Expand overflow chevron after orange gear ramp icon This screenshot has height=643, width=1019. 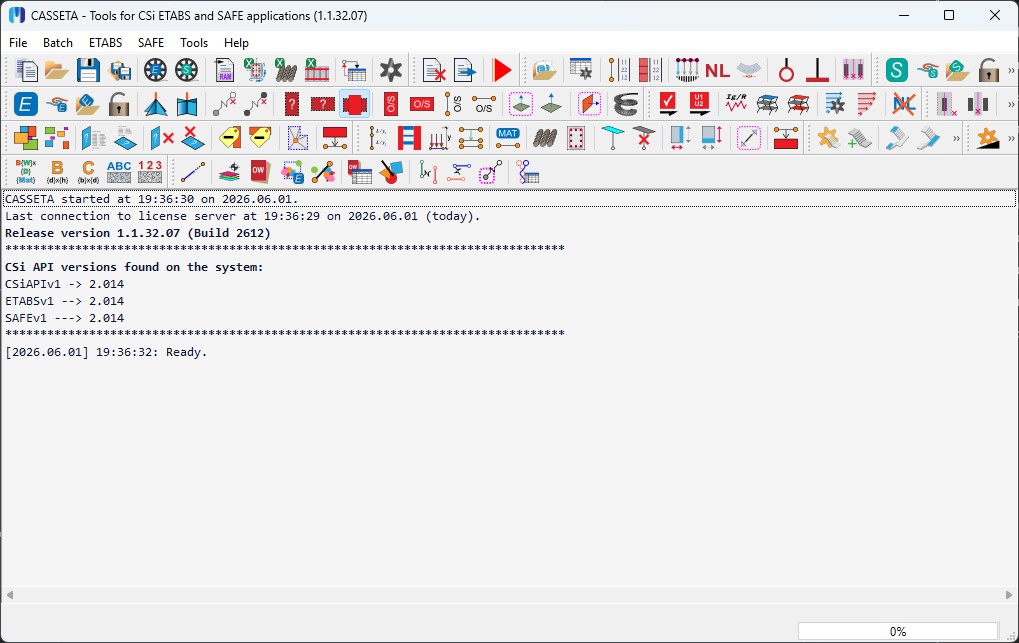pyautogui.click(x=1011, y=138)
